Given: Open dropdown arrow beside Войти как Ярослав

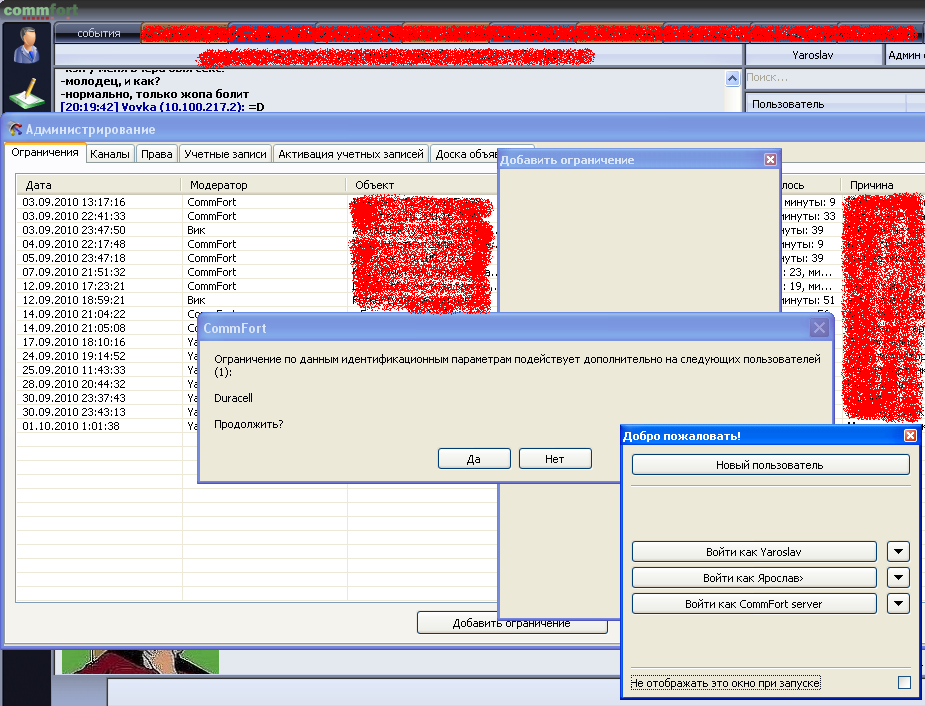Looking at the screenshot, I should coord(899,578).
